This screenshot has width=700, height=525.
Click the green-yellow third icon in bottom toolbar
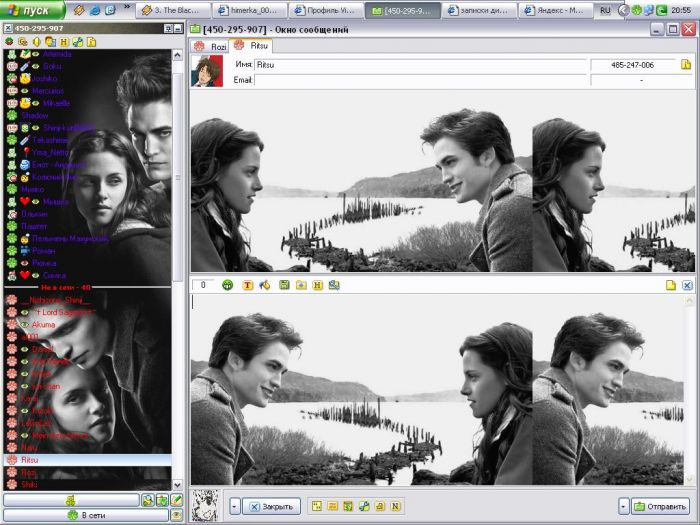348,506
